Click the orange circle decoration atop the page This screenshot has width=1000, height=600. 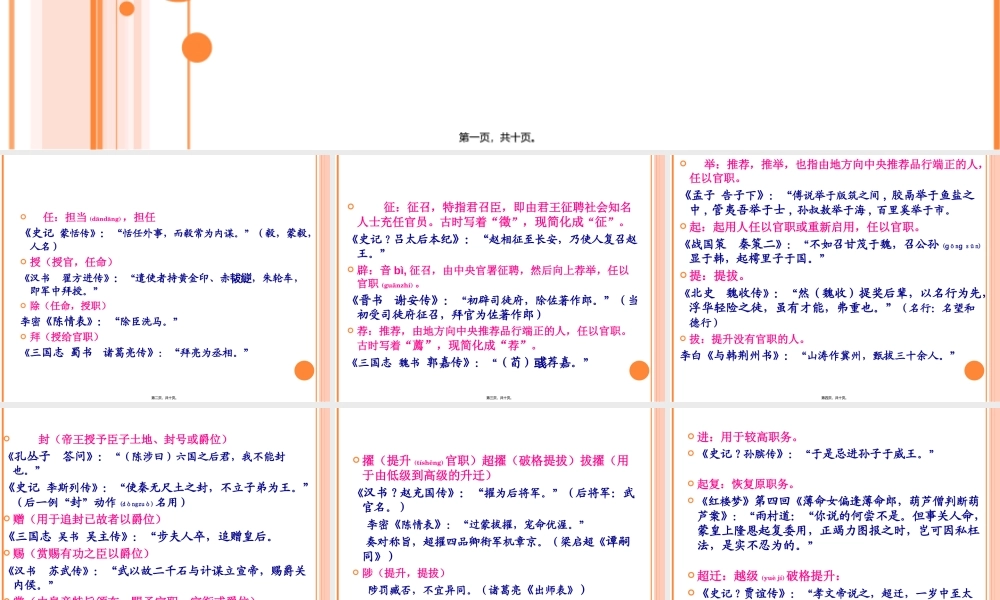[x=196, y=45]
